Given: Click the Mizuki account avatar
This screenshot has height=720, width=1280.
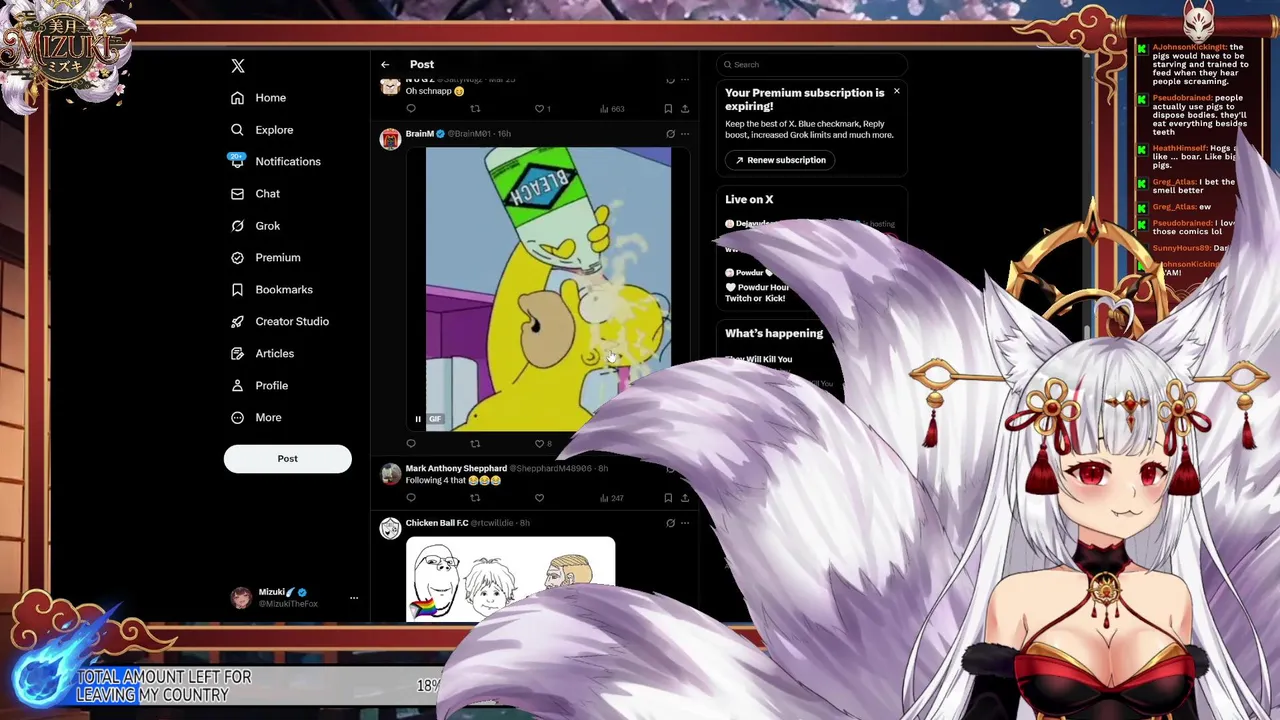Looking at the screenshot, I should tap(241, 598).
